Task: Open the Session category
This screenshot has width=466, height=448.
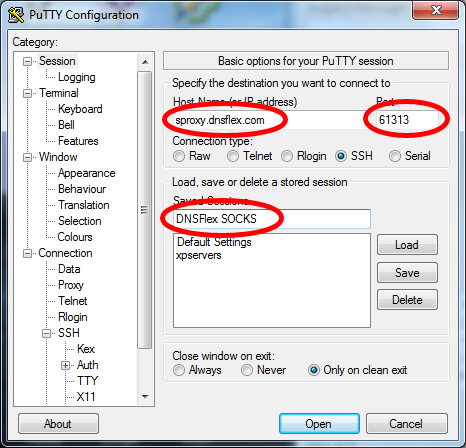Action: [57, 61]
